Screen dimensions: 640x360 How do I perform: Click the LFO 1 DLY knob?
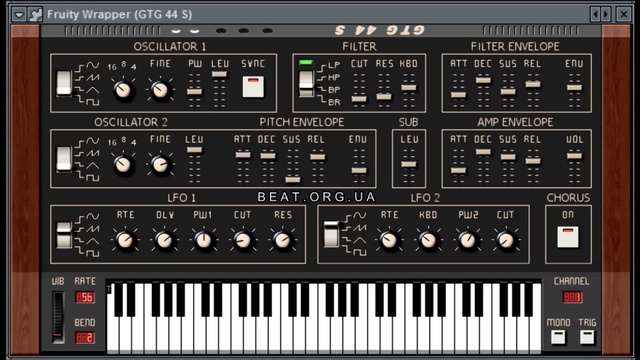click(x=164, y=240)
